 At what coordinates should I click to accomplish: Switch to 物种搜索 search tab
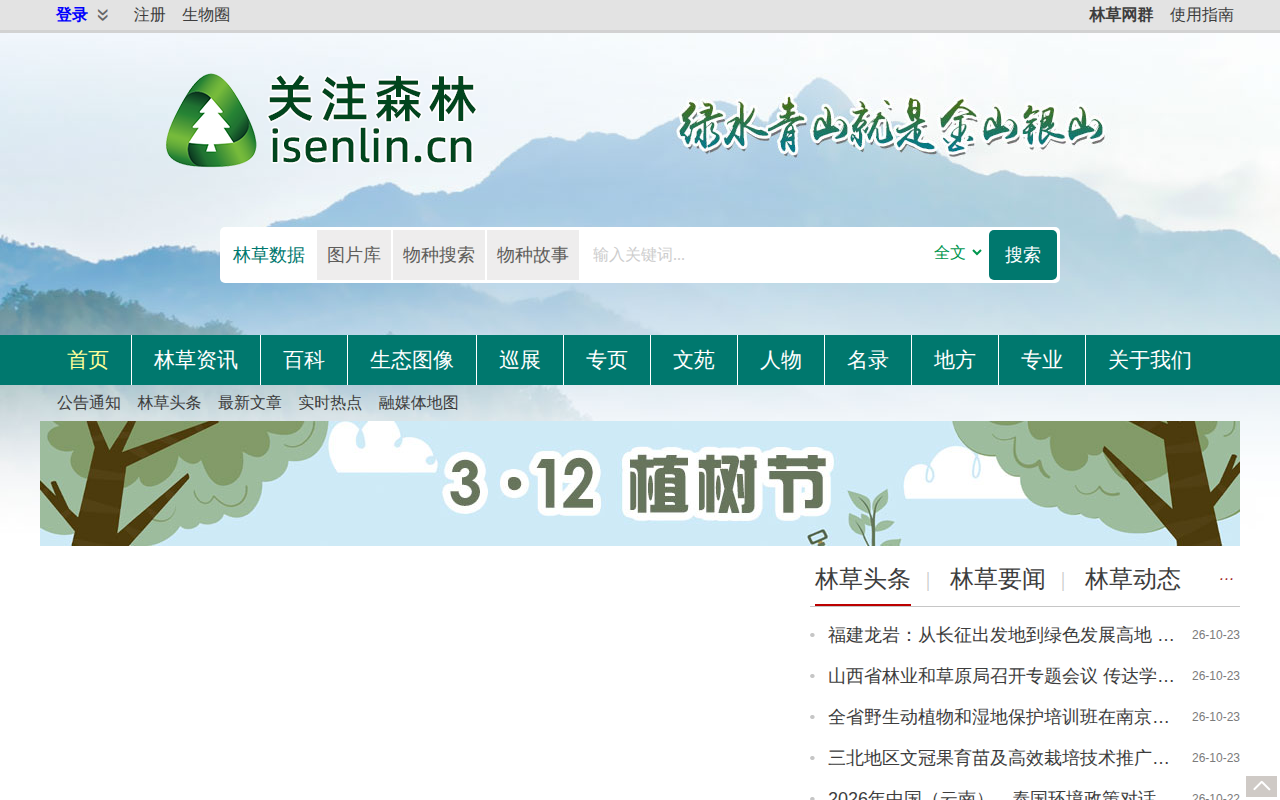coord(439,255)
